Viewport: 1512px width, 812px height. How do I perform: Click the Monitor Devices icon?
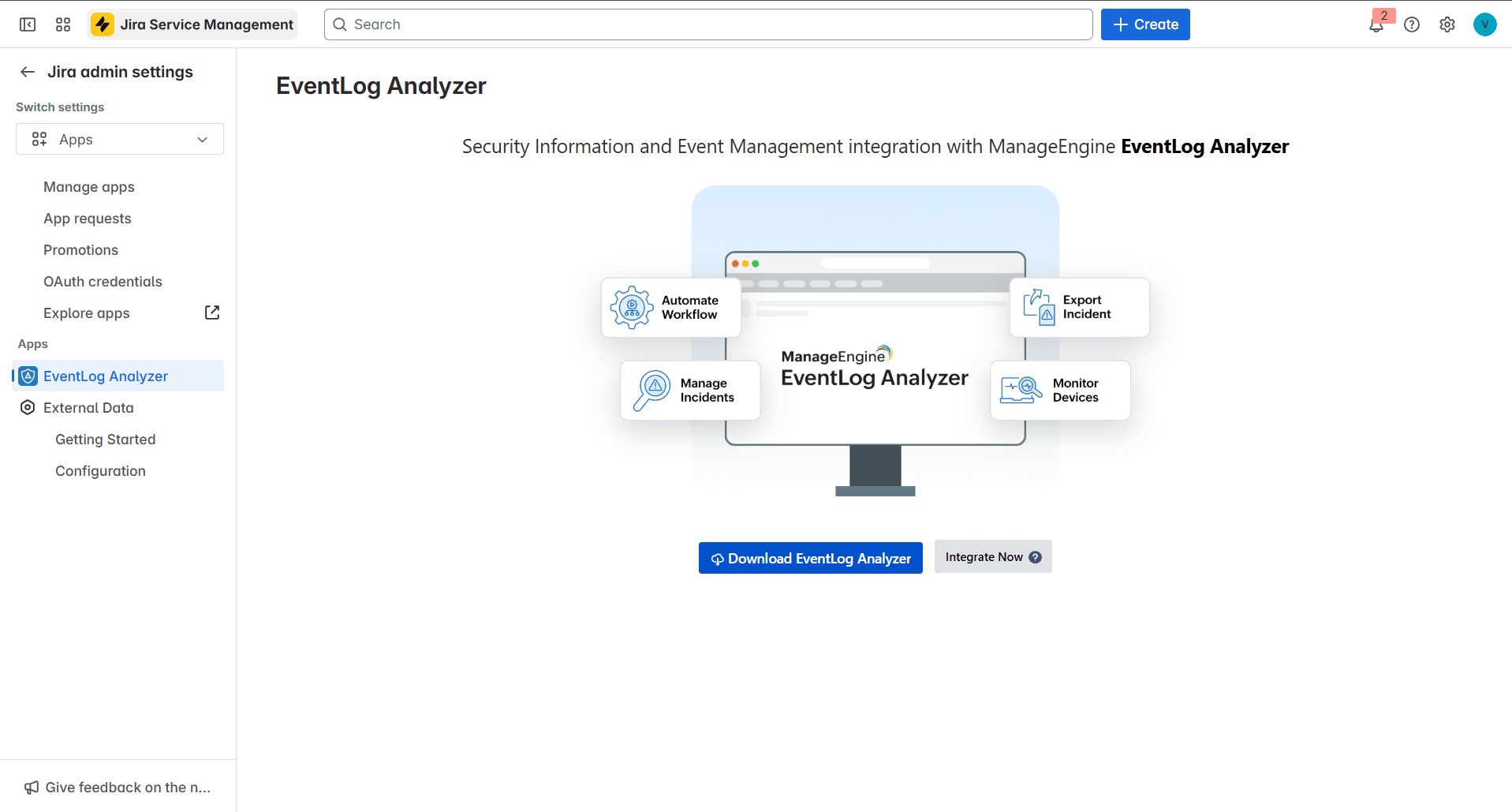(1021, 390)
